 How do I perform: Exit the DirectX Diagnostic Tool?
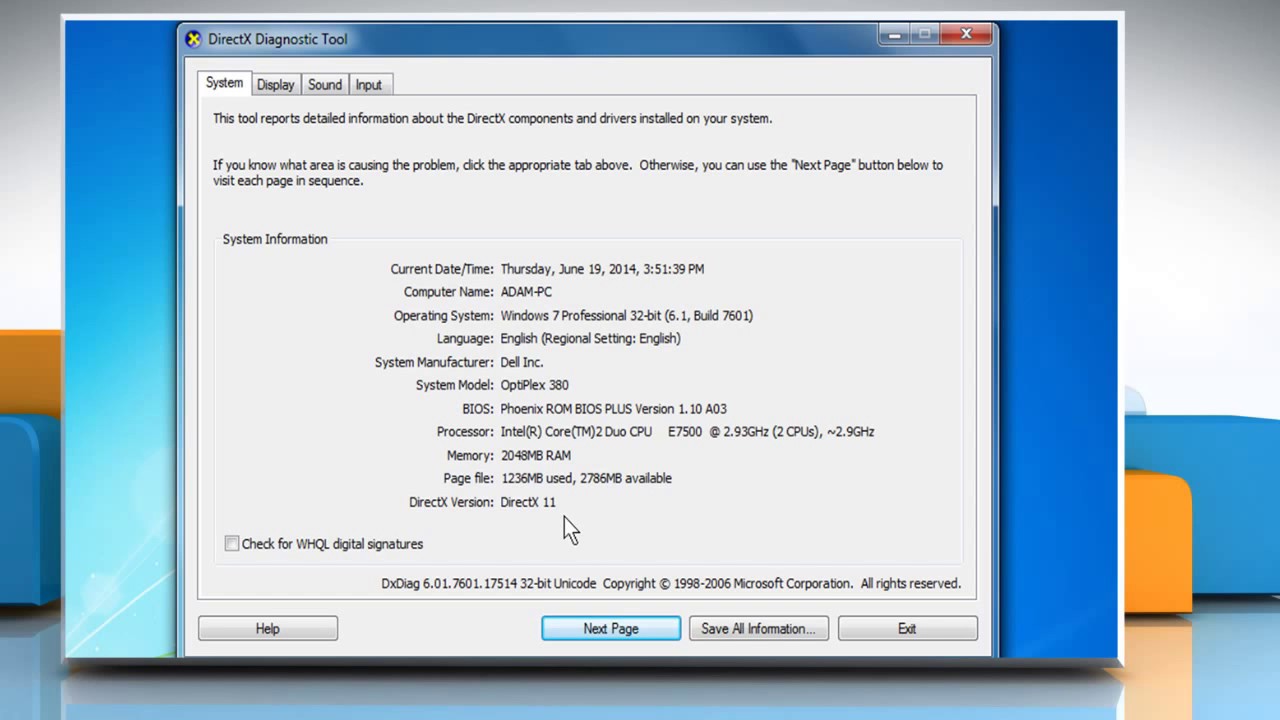(907, 629)
